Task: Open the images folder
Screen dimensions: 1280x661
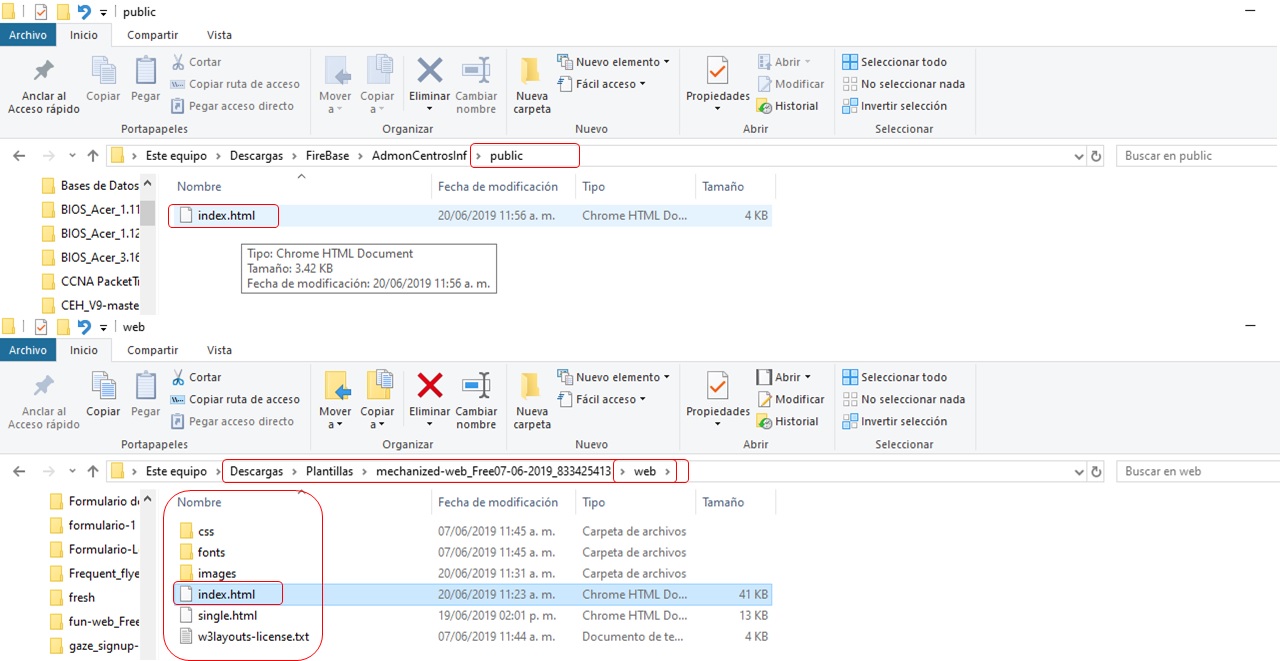Action: click(217, 573)
